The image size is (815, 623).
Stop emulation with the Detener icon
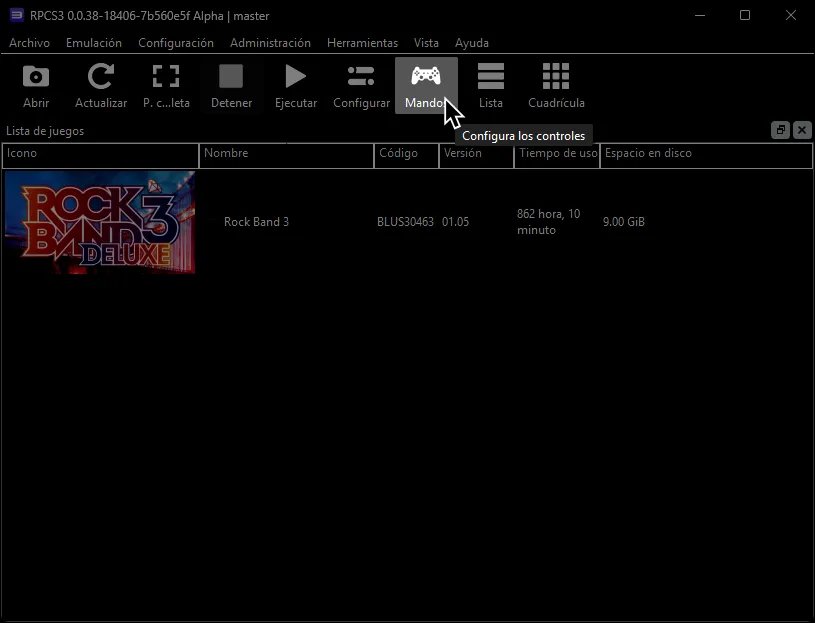point(231,85)
